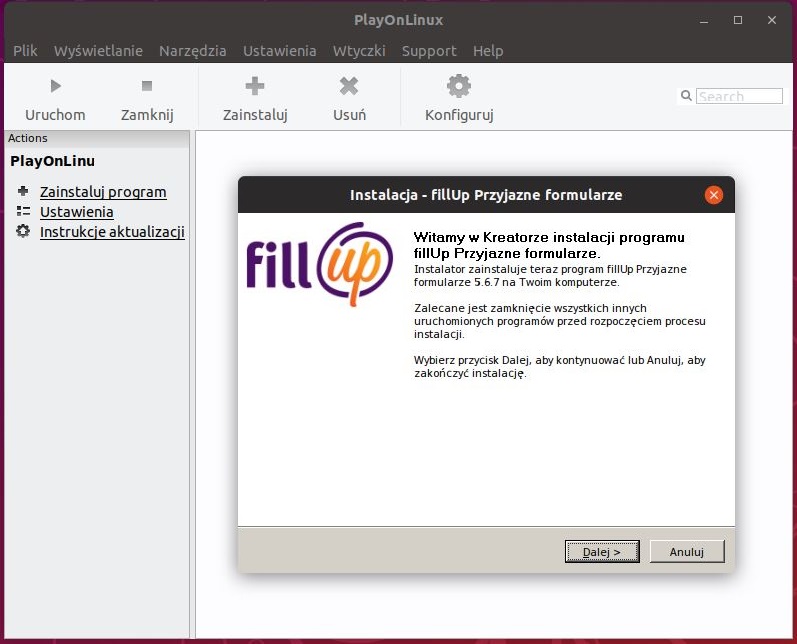Click the Konfiguruj toolbar label
This screenshot has height=644, width=797.
click(459, 115)
